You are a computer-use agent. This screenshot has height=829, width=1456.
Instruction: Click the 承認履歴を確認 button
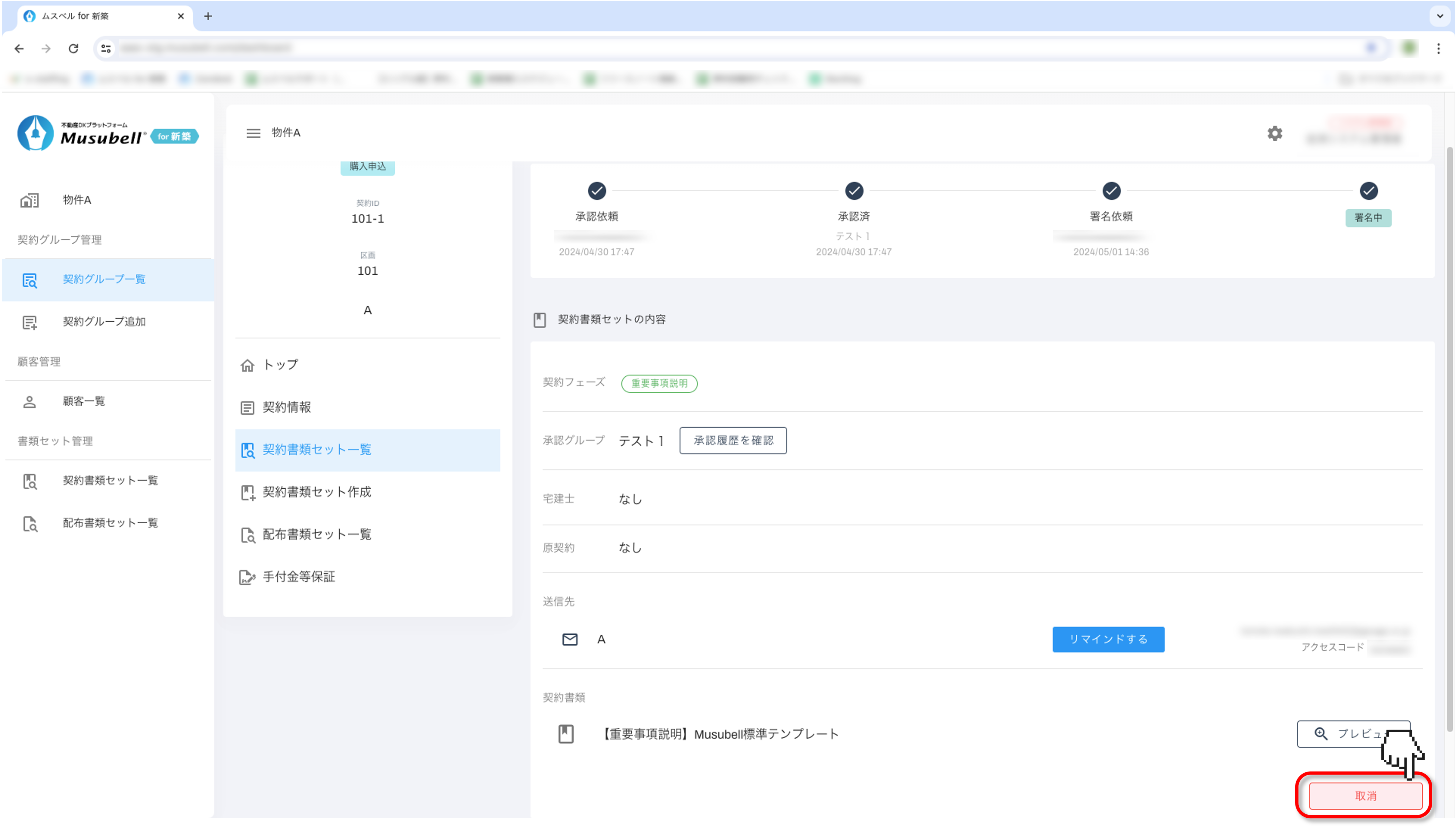(733, 440)
